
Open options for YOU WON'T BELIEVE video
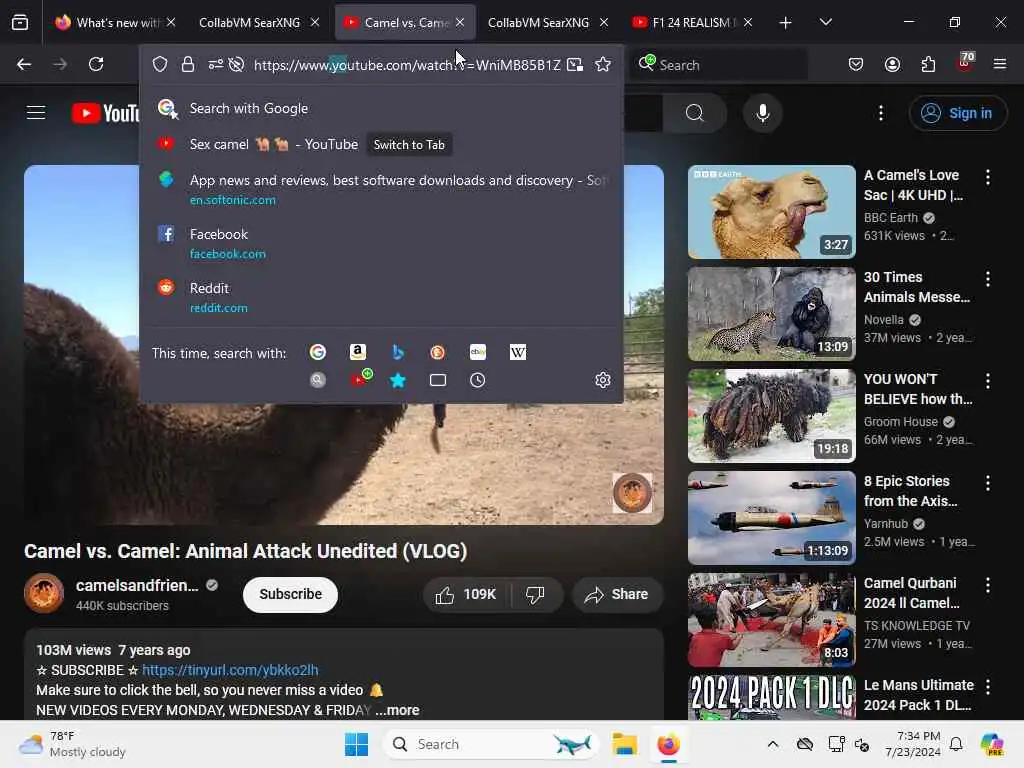[x=987, y=381]
